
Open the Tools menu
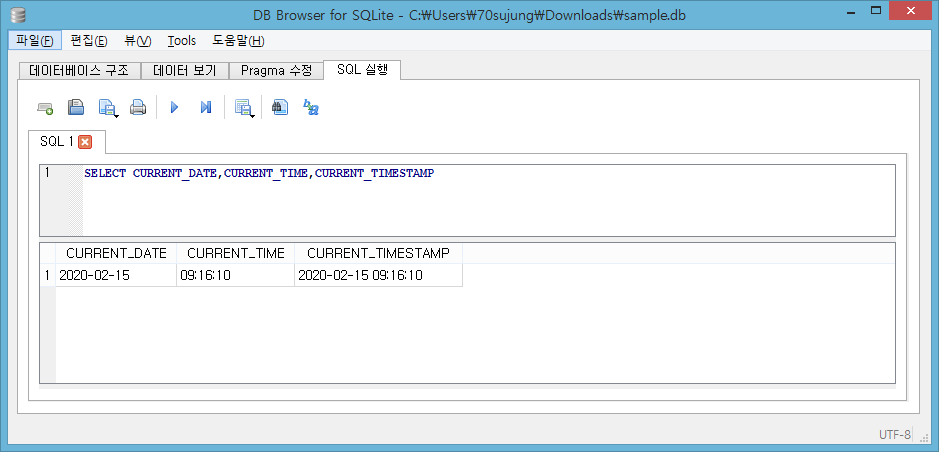pos(181,41)
